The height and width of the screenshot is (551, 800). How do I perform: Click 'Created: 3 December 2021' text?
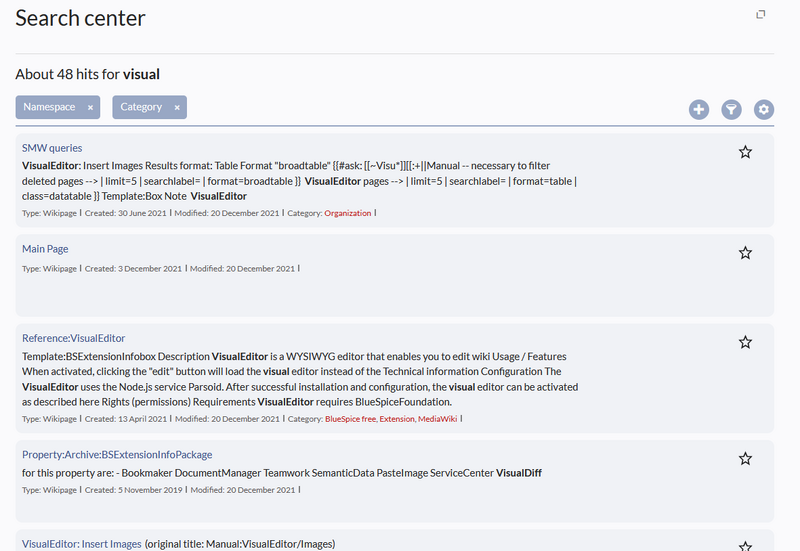coord(133,269)
